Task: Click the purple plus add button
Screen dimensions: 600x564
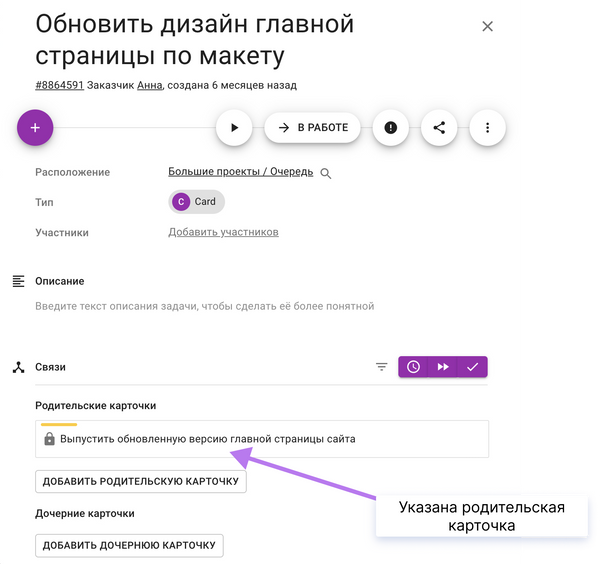Action: point(35,128)
